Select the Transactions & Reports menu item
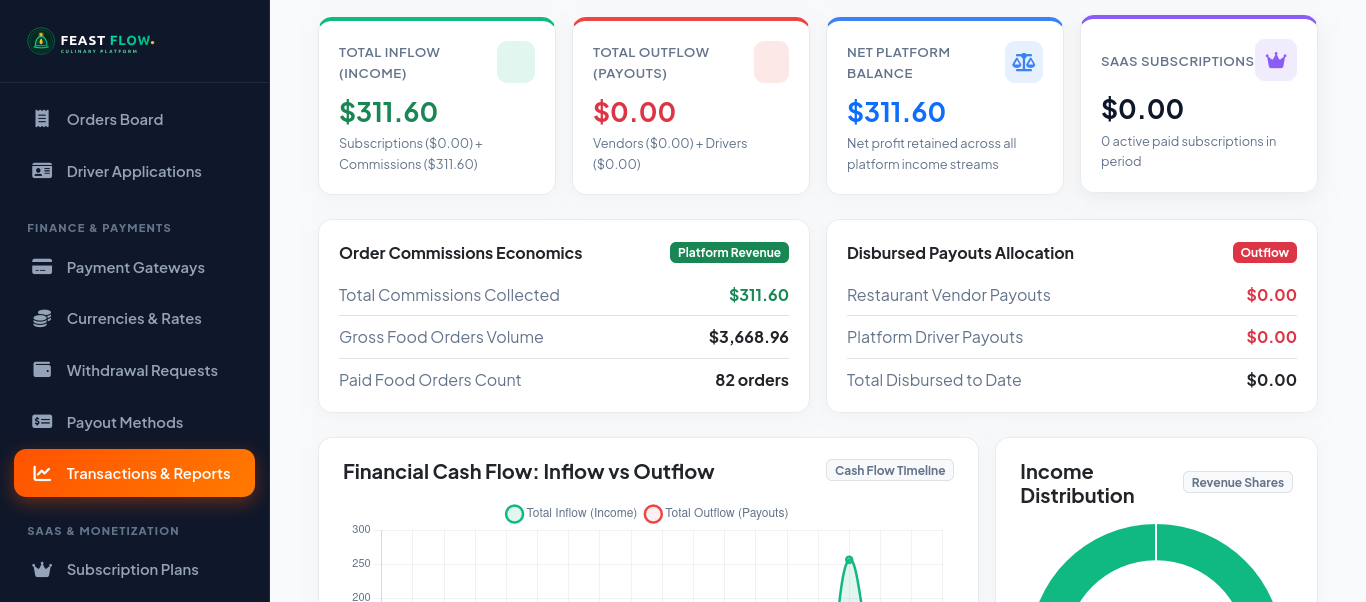The width and height of the screenshot is (1366, 602). click(x=134, y=473)
